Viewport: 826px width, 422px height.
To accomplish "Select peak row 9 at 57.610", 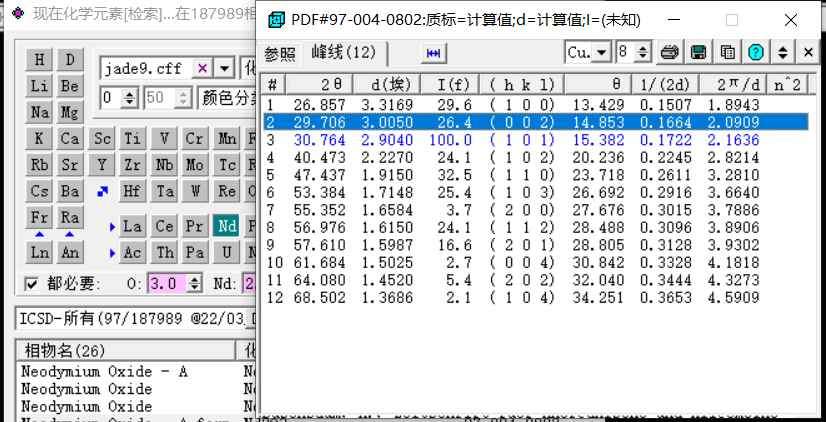I will 535,245.
